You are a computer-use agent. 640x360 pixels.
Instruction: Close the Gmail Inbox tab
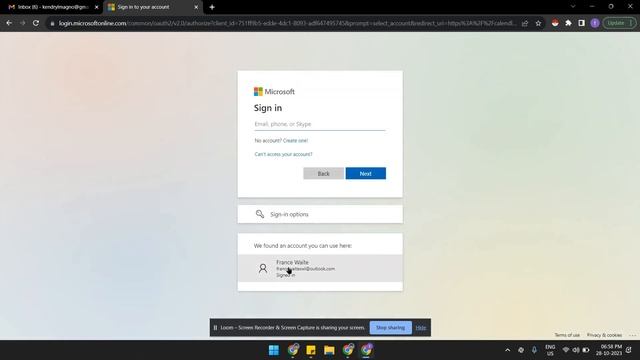pyautogui.click(x=97, y=7)
